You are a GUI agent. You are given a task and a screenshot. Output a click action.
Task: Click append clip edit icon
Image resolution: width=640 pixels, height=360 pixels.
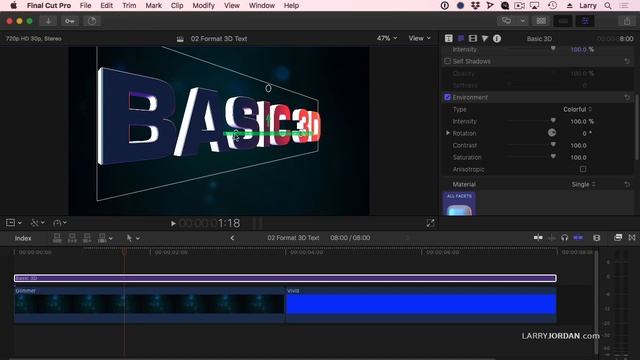click(87, 238)
